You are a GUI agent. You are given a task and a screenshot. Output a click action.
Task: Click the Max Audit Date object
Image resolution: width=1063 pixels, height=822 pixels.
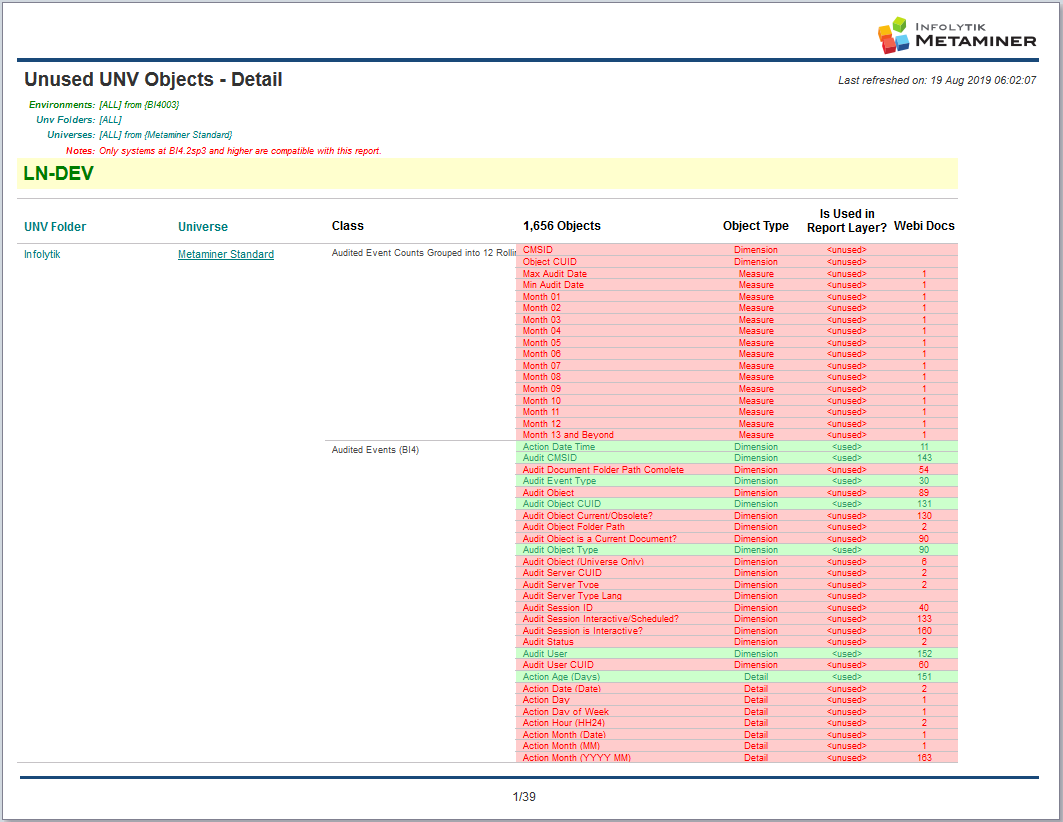click(555, 274)
